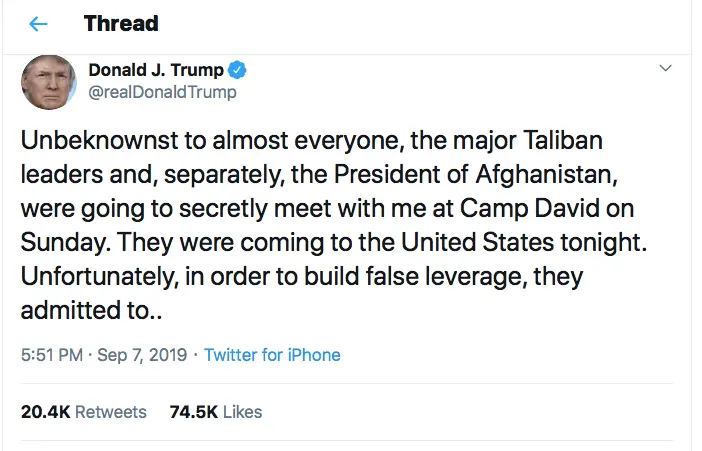Viewport: 702px width, 451px height.
Task: Open the Twitter for iPhone source link
Action: [x=272, y=355]
